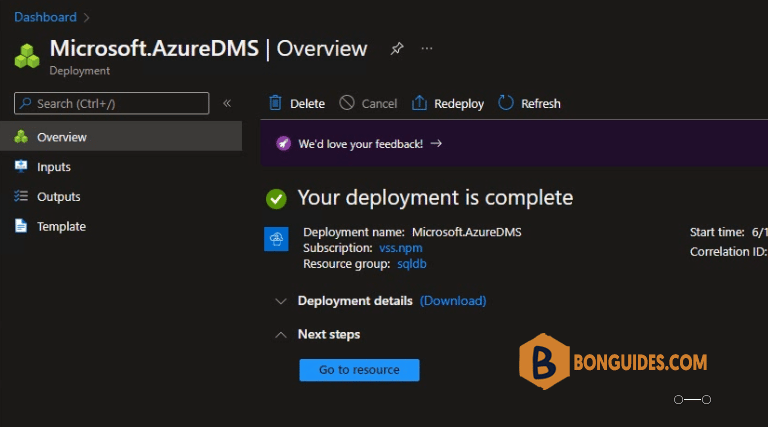Screen dimensions: 768x427
Task: Open the Overview menu item
Action: (x=121, y=137)
